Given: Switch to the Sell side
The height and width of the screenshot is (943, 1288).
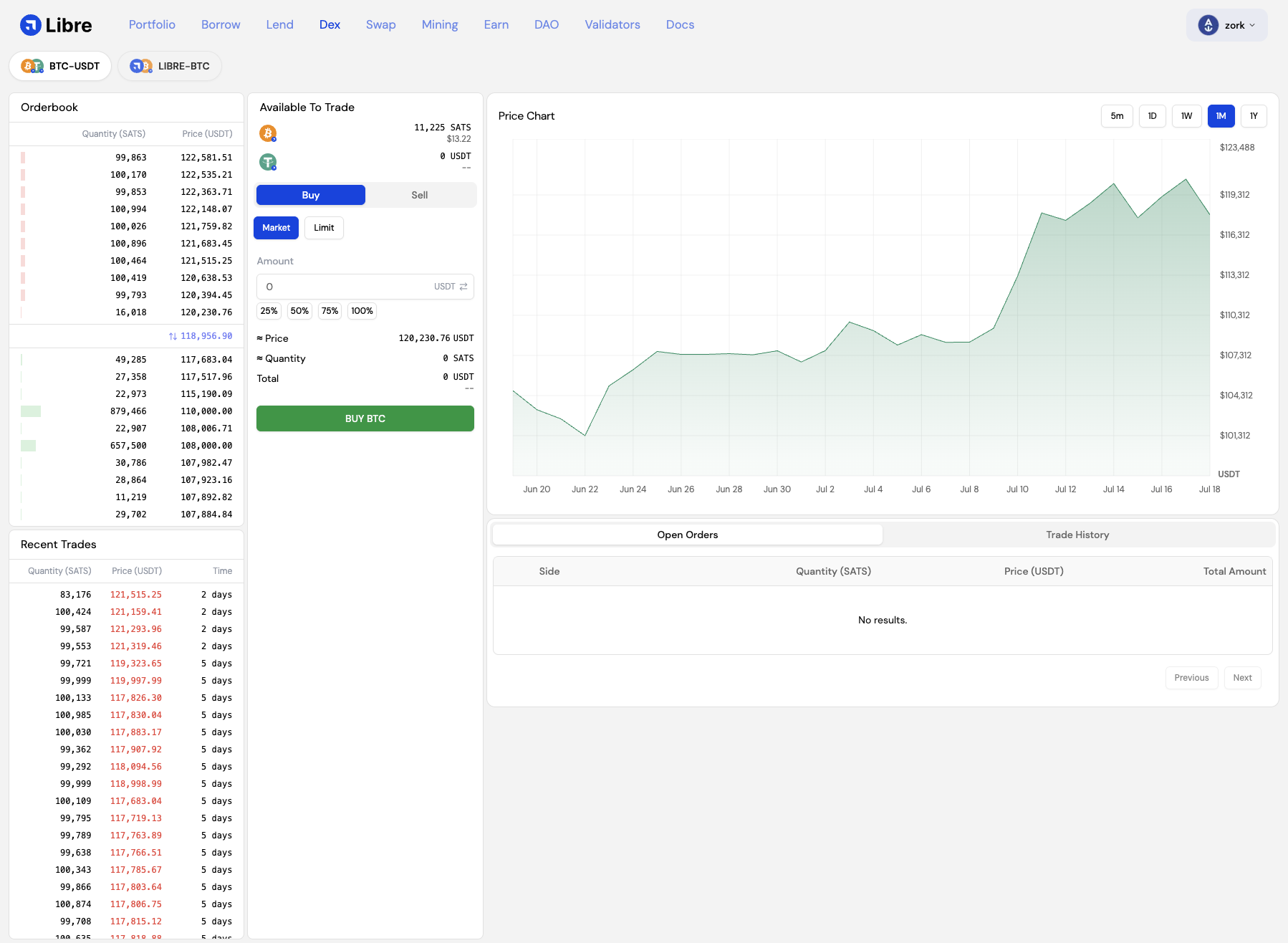Looking at the screenshot, I should tap(420, 195).
